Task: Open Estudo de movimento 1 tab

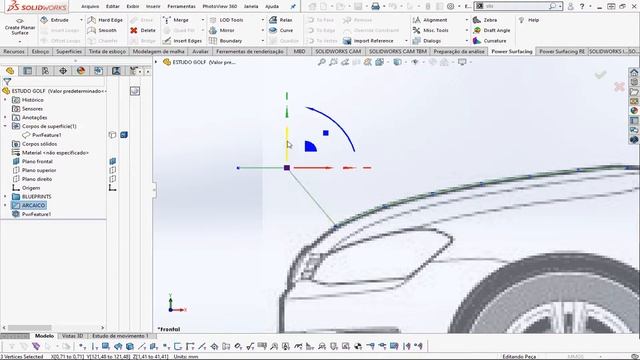Action: coord(120,336)
